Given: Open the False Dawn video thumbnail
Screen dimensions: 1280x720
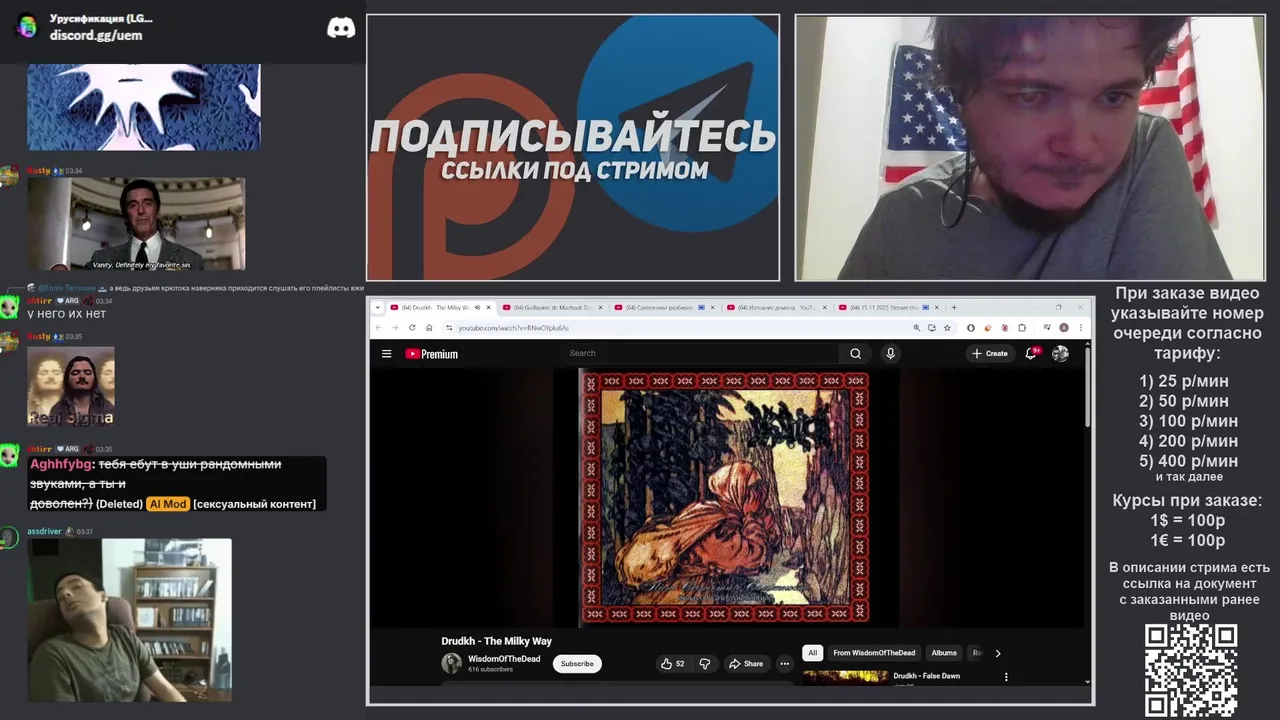Looking at the screenshot, I should tap(845, 678).
